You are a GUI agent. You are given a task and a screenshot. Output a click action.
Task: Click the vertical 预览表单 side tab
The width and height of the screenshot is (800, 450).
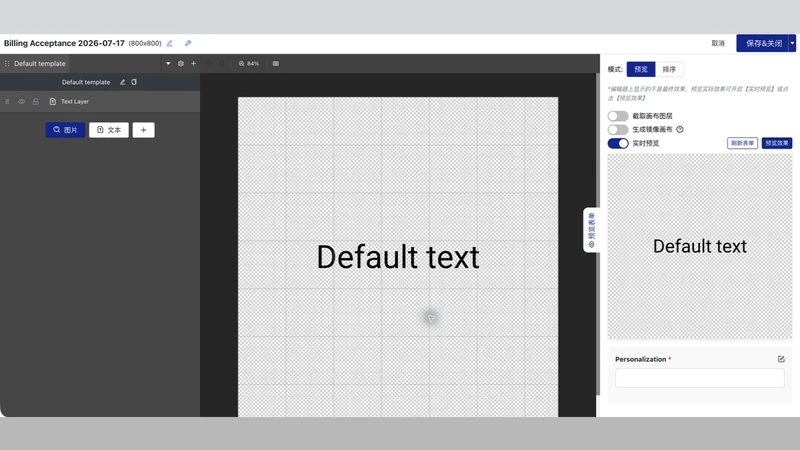pos(591,230)
